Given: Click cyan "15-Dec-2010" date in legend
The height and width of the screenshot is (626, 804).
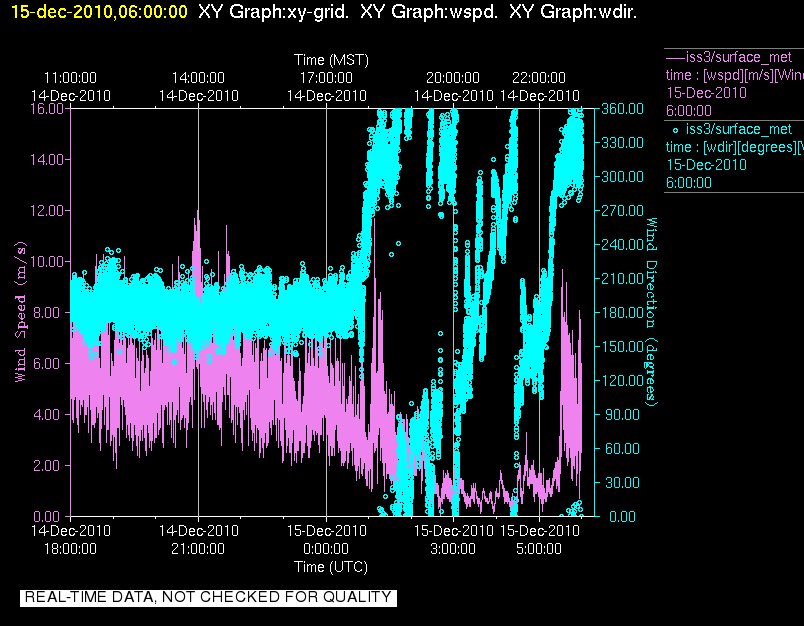Looking at the screenshot, I should (x=706, y=165).
